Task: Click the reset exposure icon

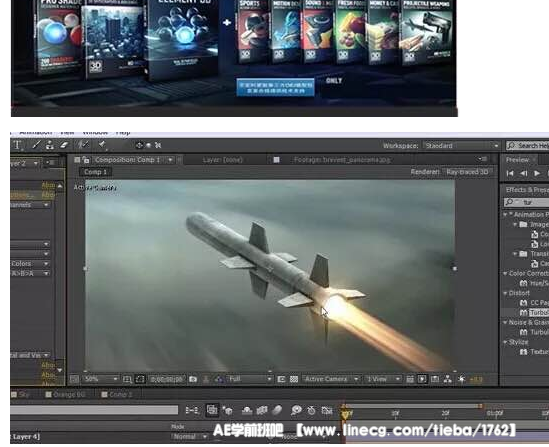Action: pyautogui.click(x=461, y=379)
